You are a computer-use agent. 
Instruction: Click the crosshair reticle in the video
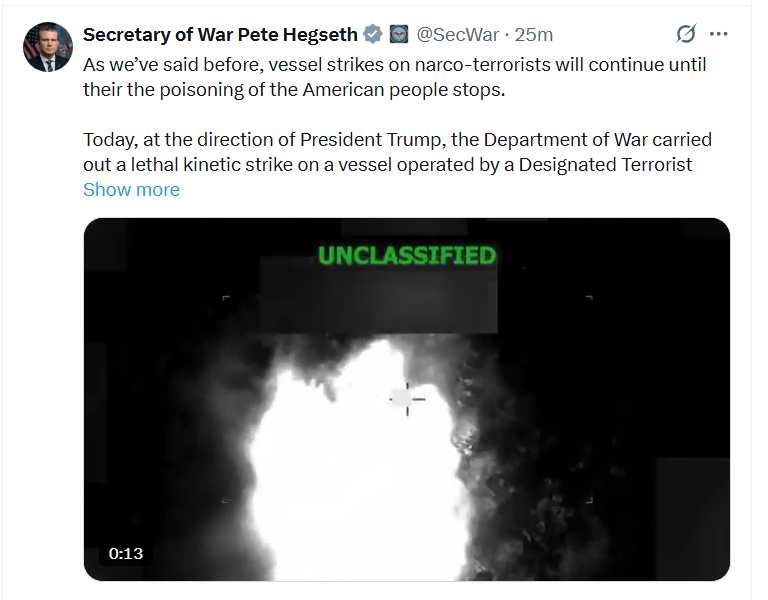(x=406, y=398)
